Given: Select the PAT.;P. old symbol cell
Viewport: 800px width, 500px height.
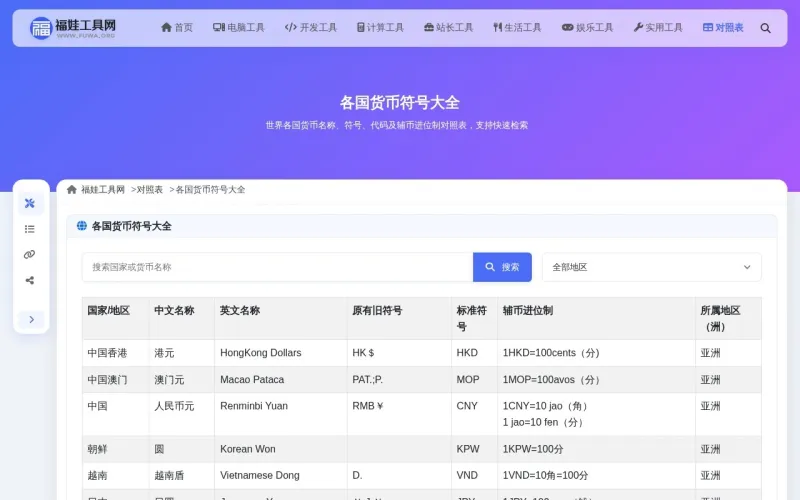Looking at the screenshot, I should pyautogui.click(x=399, y=380).
